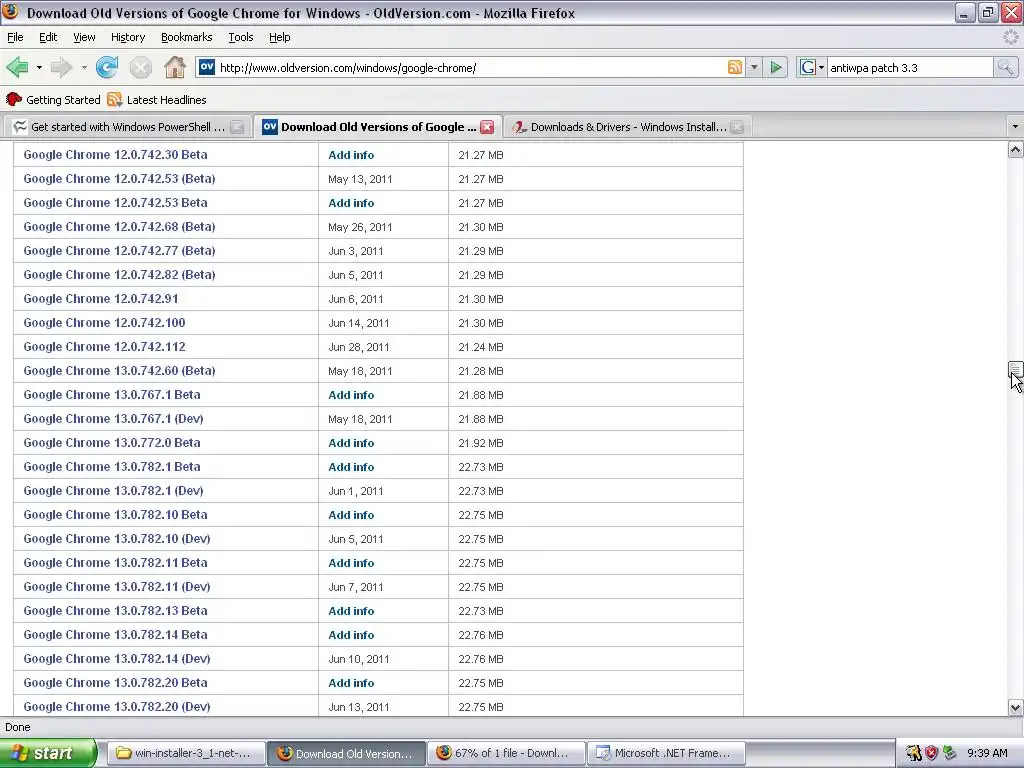Open the View menu
Viewport: 1024px width, 768px height.
click(84, 37)
